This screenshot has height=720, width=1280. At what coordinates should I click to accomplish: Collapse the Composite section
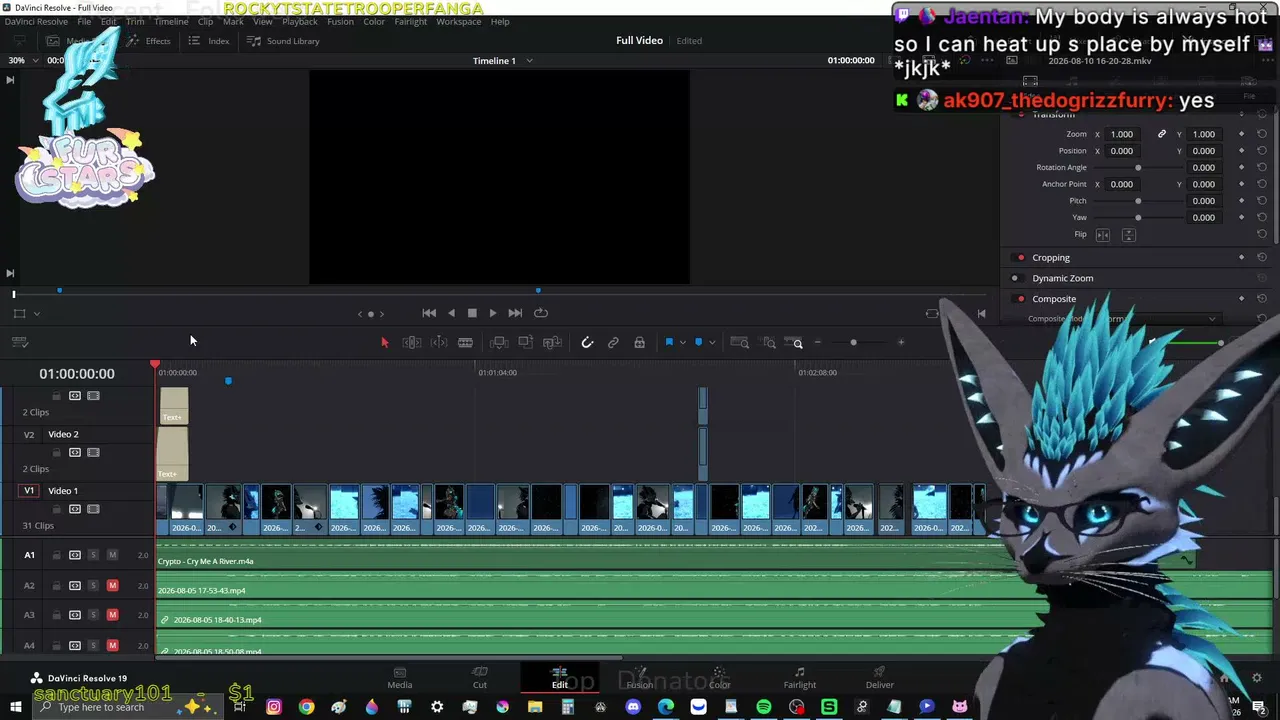[1054, 299]
